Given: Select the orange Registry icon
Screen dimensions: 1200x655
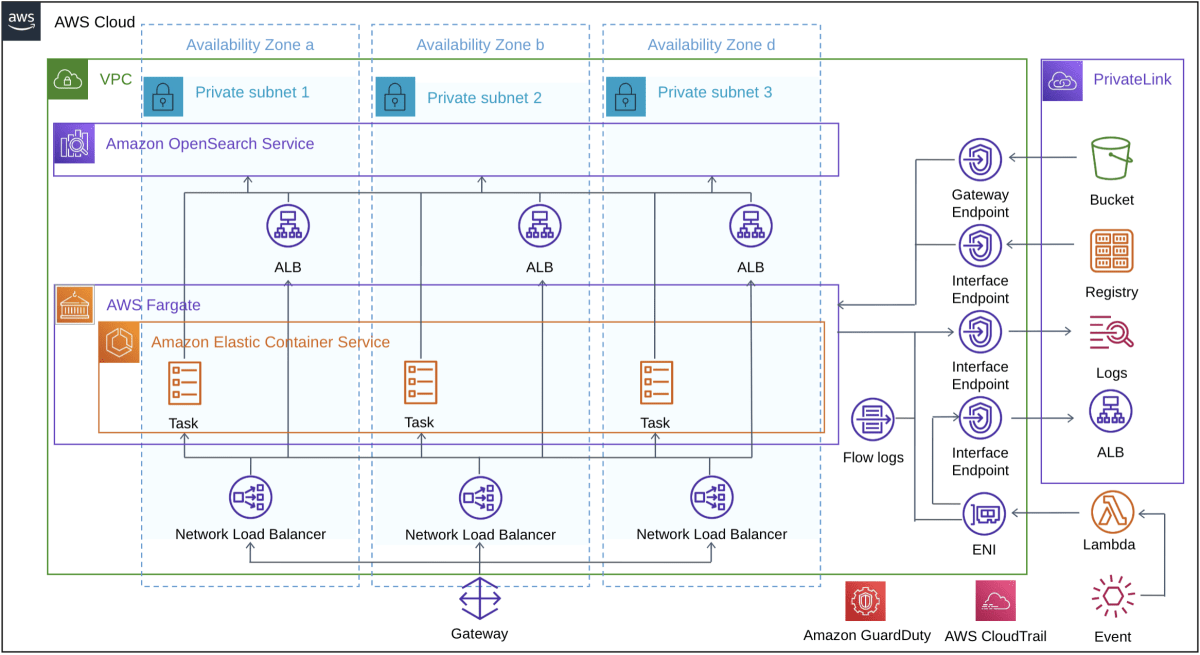Looking at the screenshot, I should pos(1112,251).
